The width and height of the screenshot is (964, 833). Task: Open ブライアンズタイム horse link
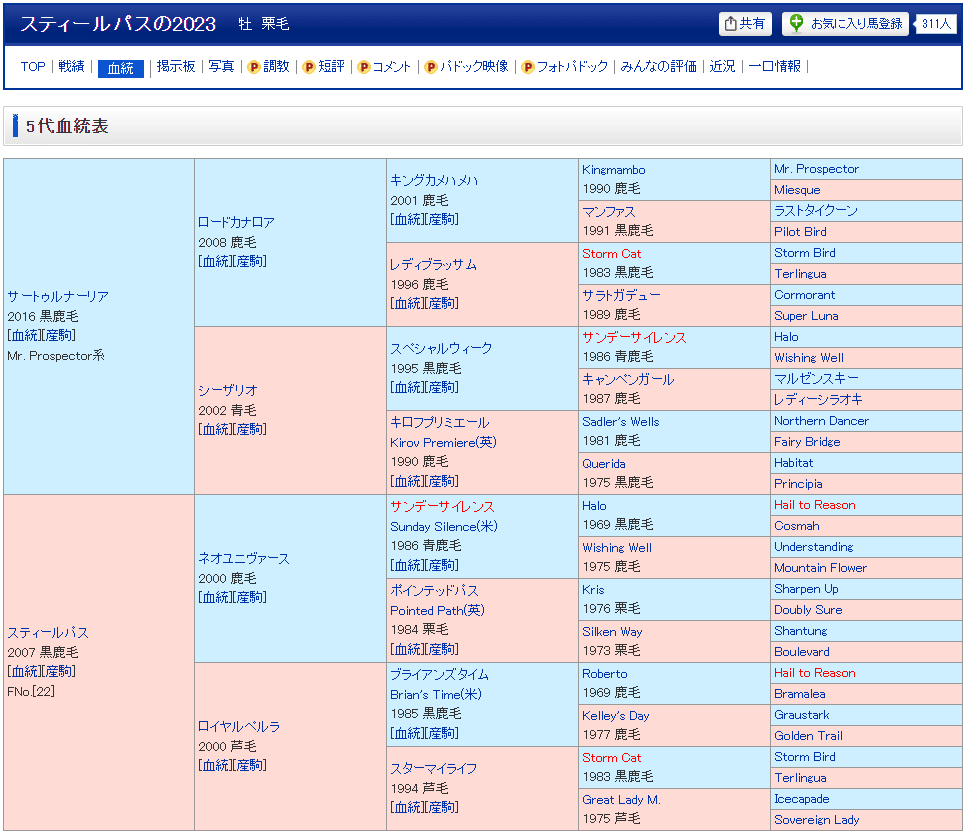pos(440,674)
